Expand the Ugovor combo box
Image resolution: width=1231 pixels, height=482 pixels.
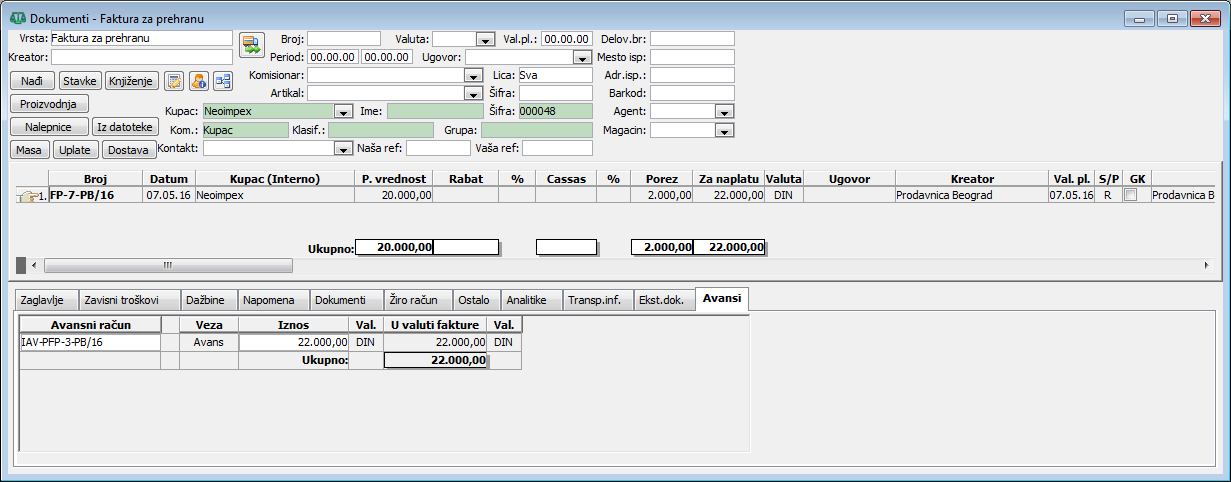tap(582, 57)
